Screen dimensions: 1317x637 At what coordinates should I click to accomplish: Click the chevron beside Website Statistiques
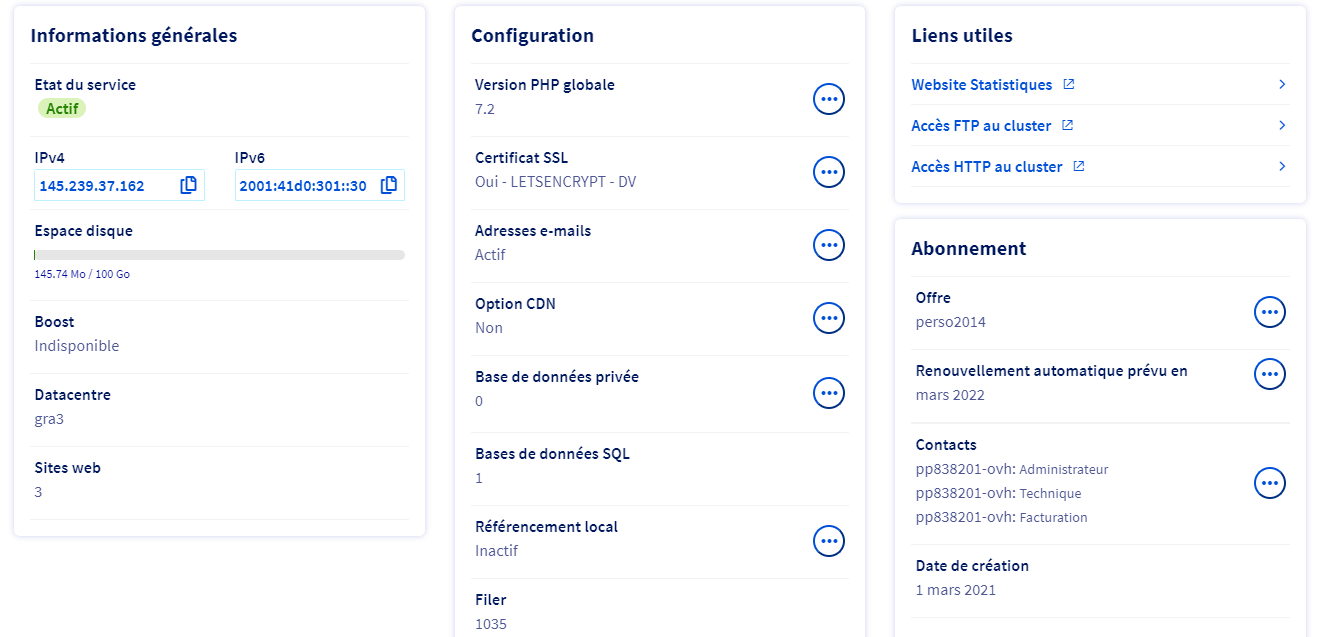point(1281,85)
